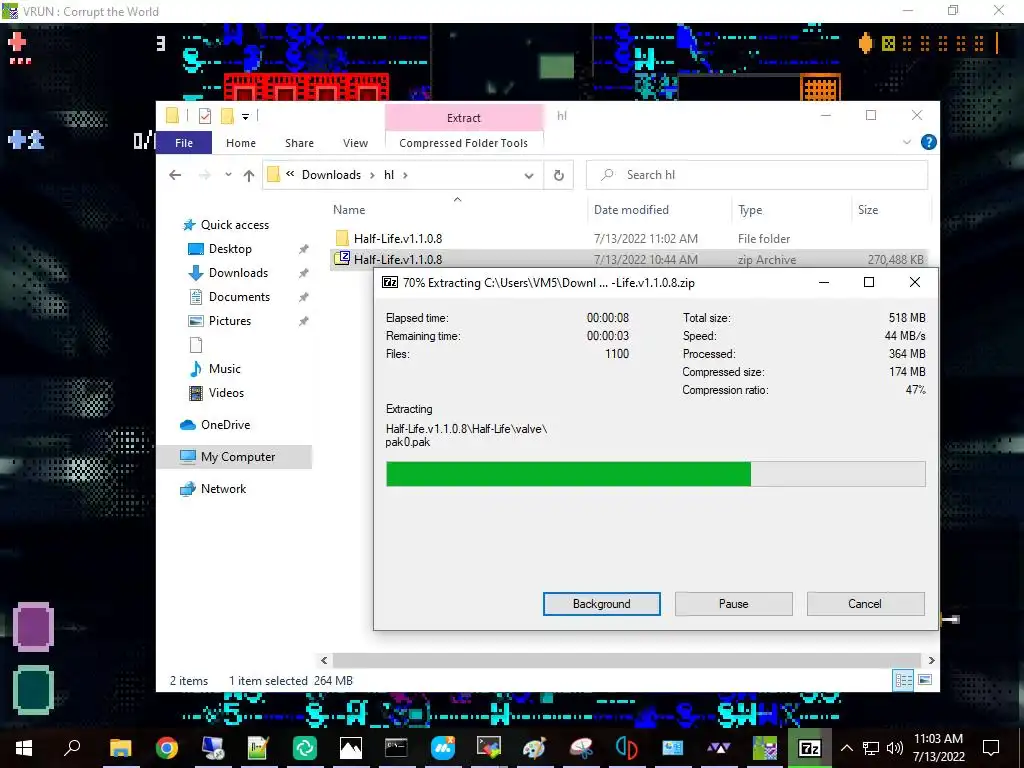Click the horizontal scrollbar in file list
This screenshot has width=1024, height=768.
tap(626, 660)
